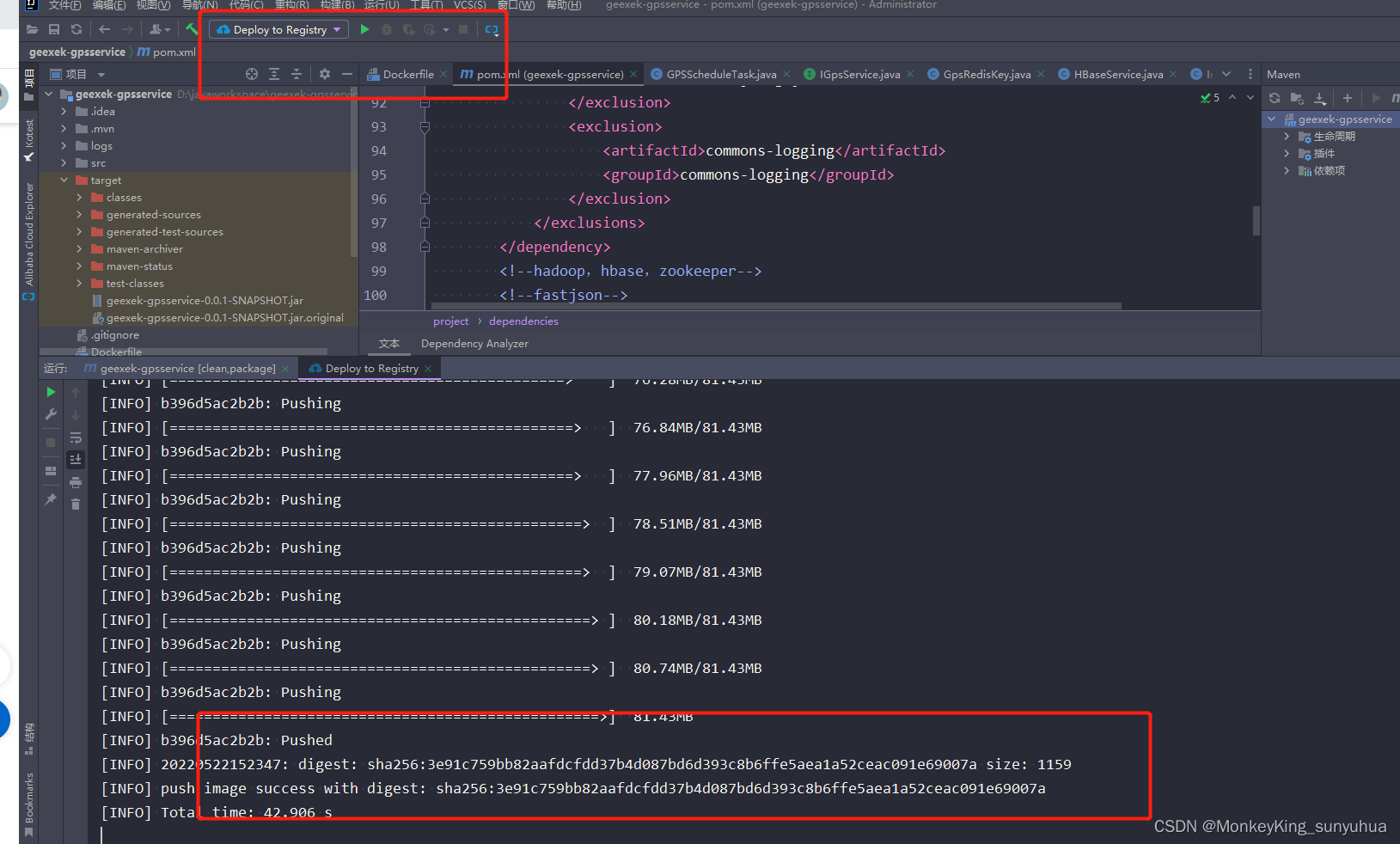Switch to HBaseService.java editor tab
The image size is (1400, 844).
pos(1118,75)
